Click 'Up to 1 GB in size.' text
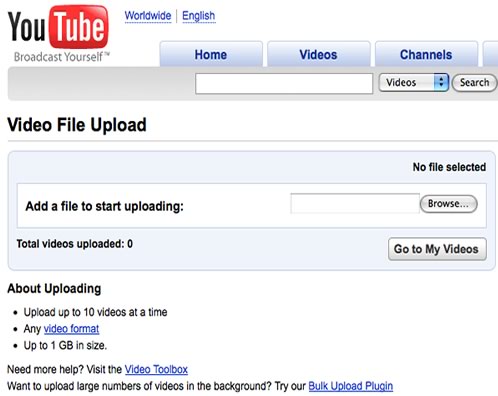The width and height of the screenshot is (498, 396). tap(65, 345)
